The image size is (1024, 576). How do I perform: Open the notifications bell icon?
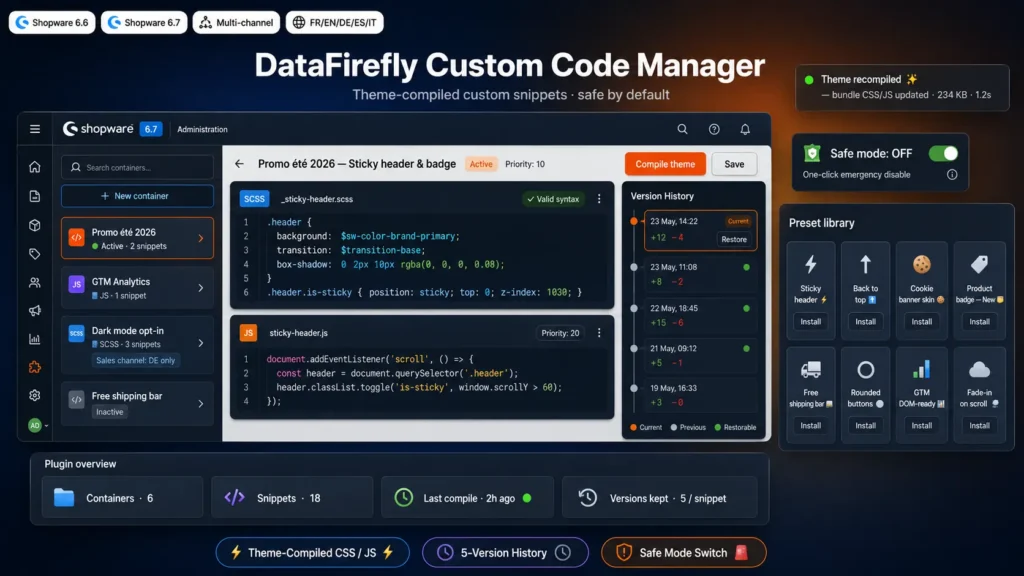tap(745, 129)
